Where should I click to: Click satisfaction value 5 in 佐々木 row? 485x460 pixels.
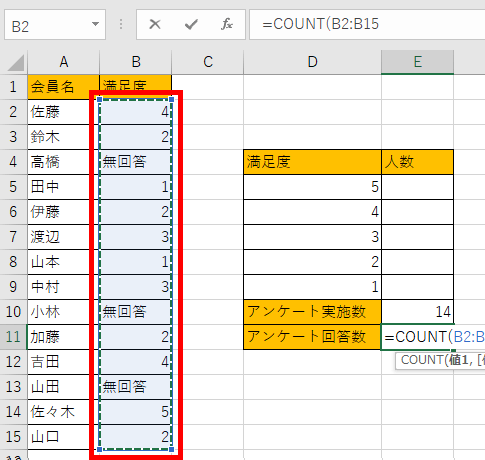pyautogui.click(x=136, y=412)
